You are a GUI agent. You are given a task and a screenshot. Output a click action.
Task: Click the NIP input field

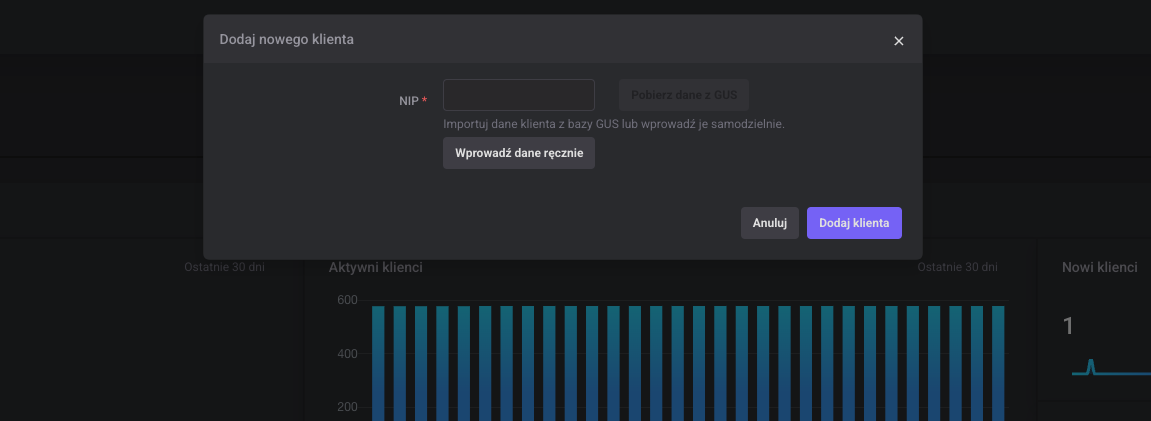518,95
